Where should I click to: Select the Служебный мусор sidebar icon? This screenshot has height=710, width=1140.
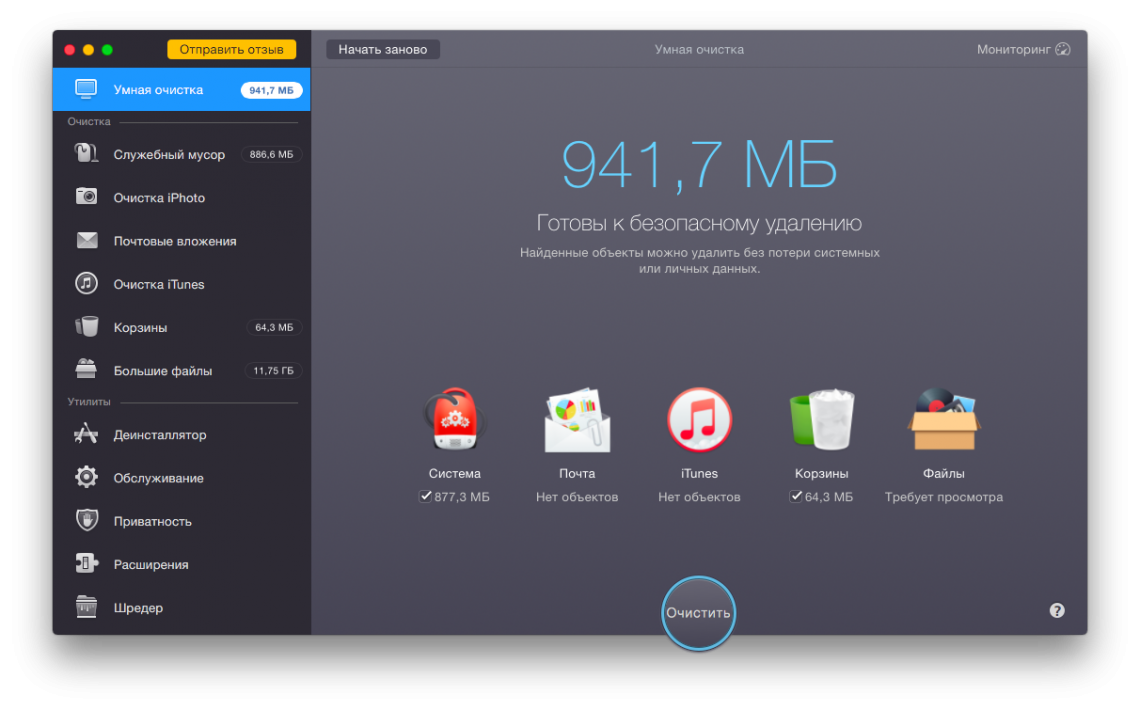point(86,154)
